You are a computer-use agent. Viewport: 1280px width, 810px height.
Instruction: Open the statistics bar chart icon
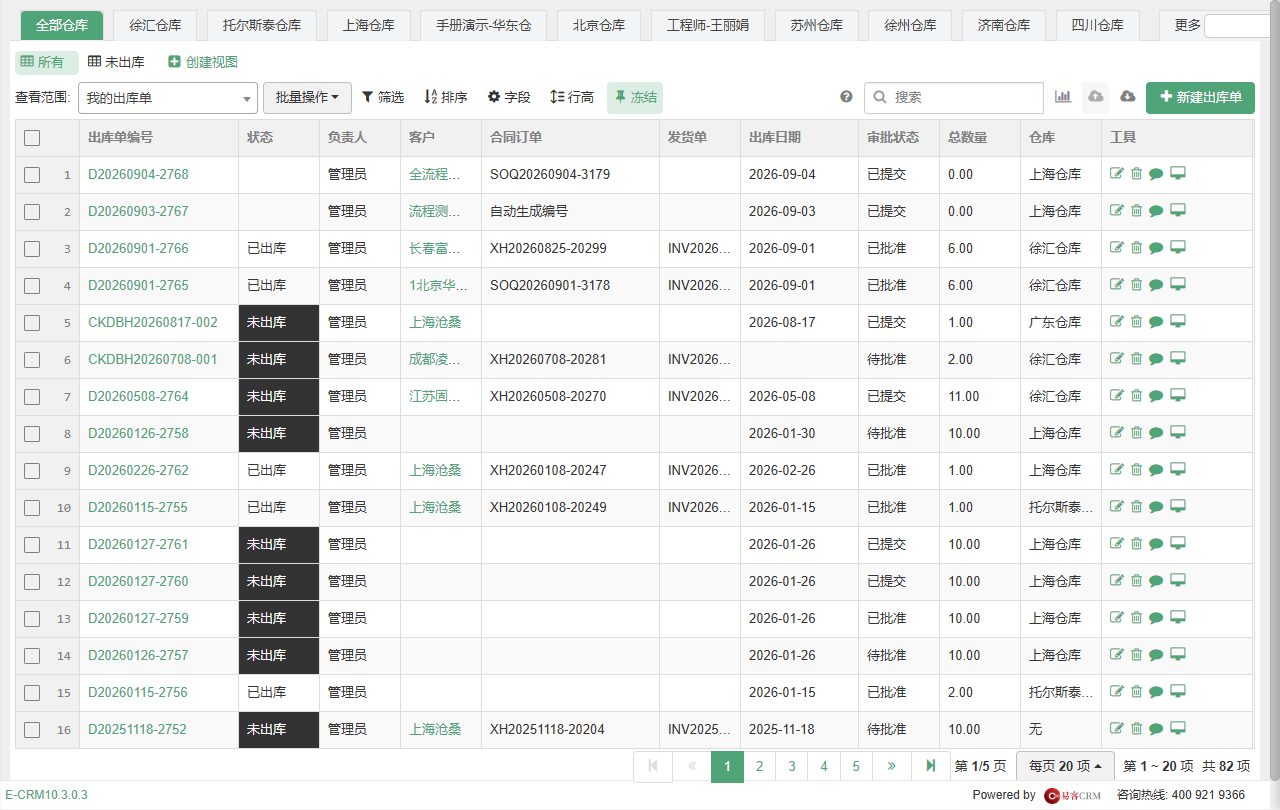pyautogui.click(x=1063, y=97)
